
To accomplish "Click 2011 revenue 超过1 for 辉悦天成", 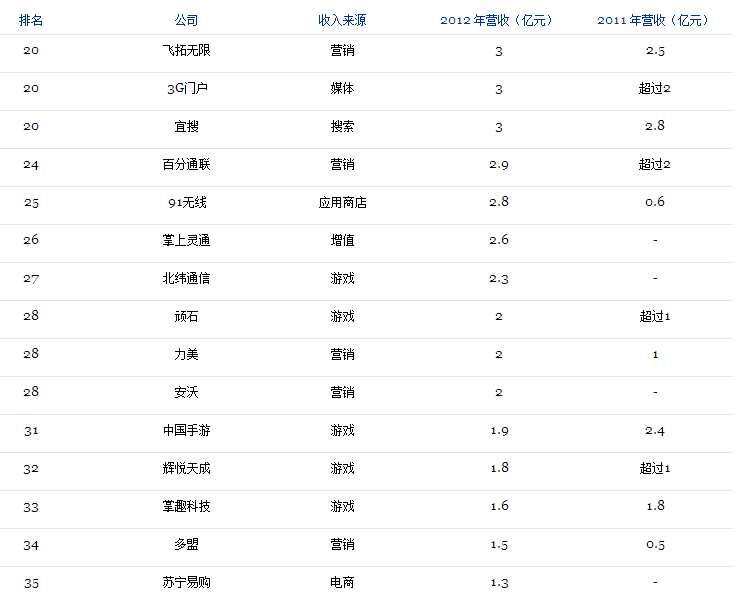I will (655, 468).
